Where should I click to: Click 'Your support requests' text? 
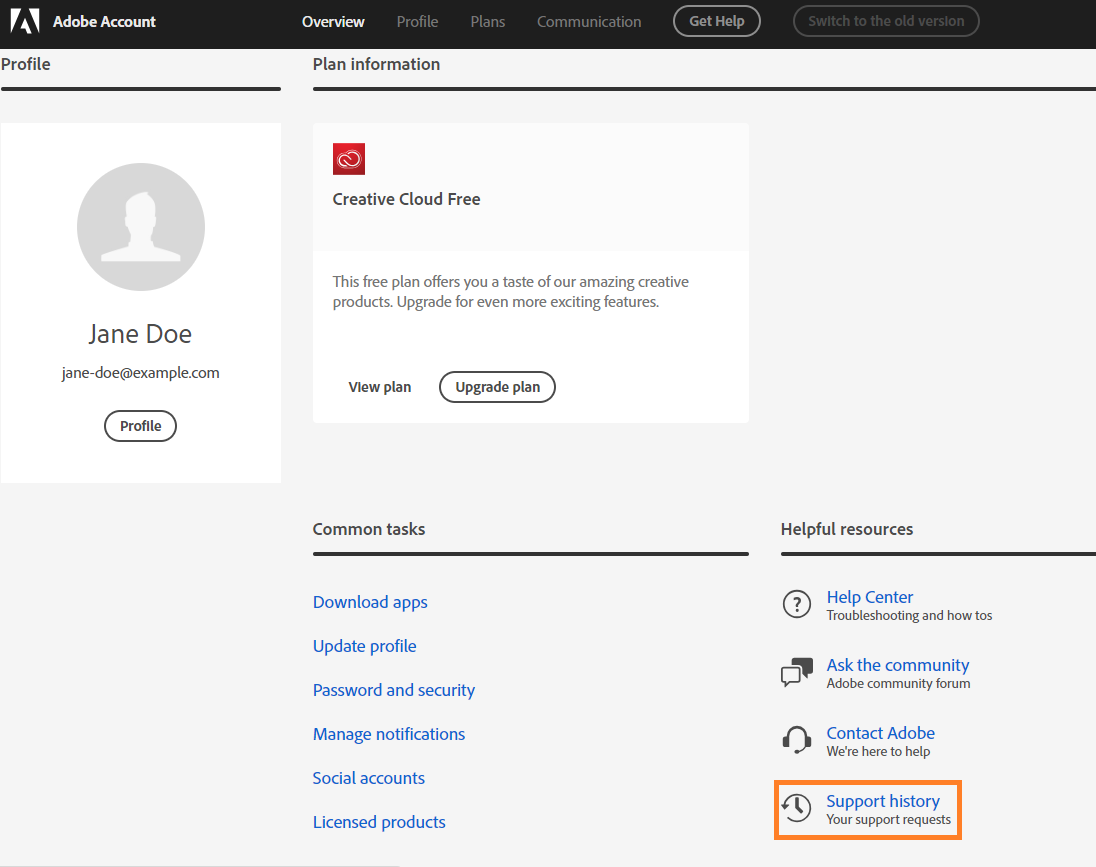pos(888,819)
